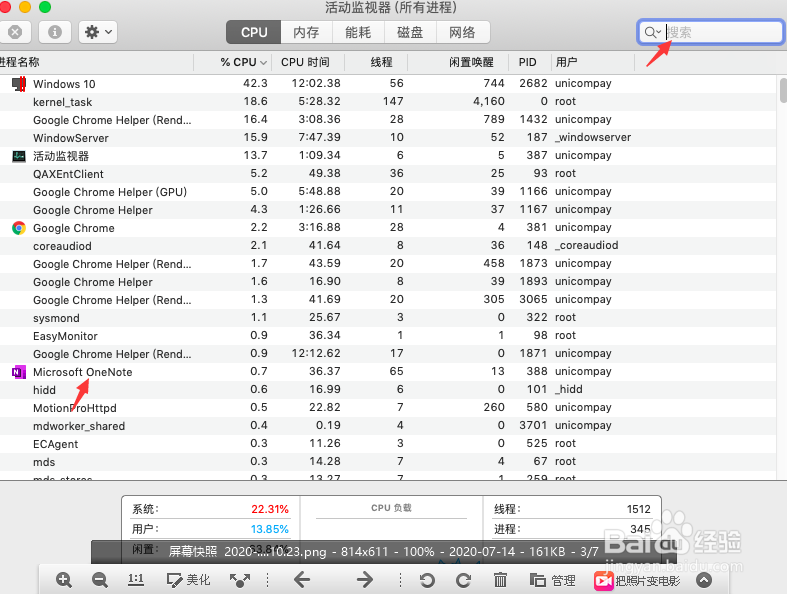Image resolution: width=787 pixels, height=594 pixels.
Task: Go to the previous image arrow
Action: pyautogui.click(x=302, y=580)
